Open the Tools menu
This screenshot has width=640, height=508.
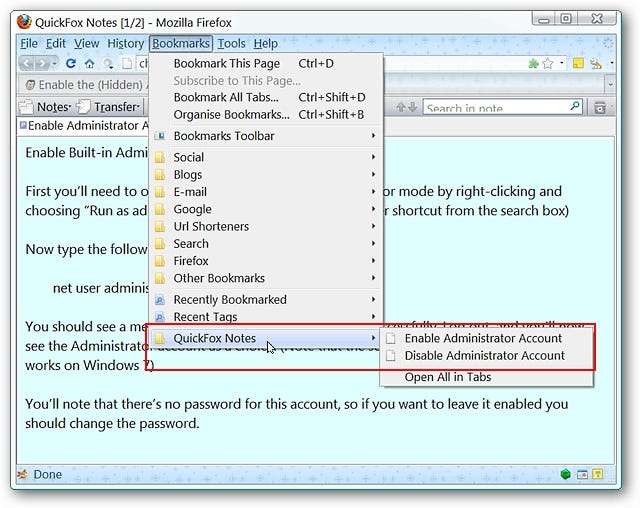point(231,43)
